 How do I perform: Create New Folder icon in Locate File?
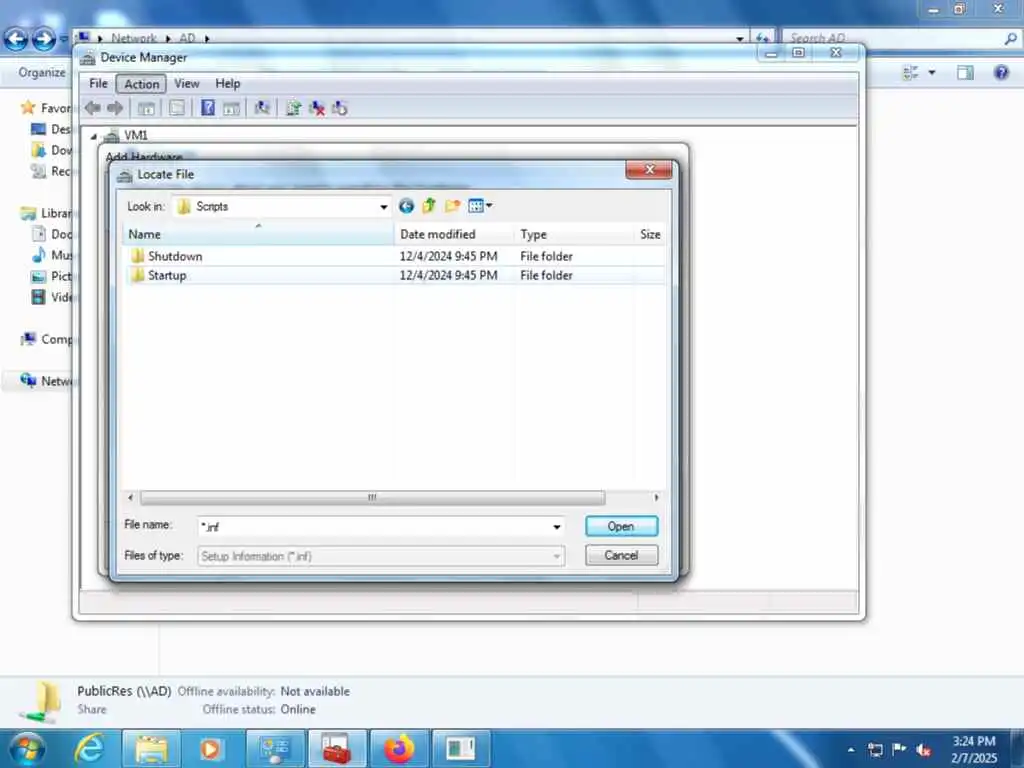pos(452,206)
